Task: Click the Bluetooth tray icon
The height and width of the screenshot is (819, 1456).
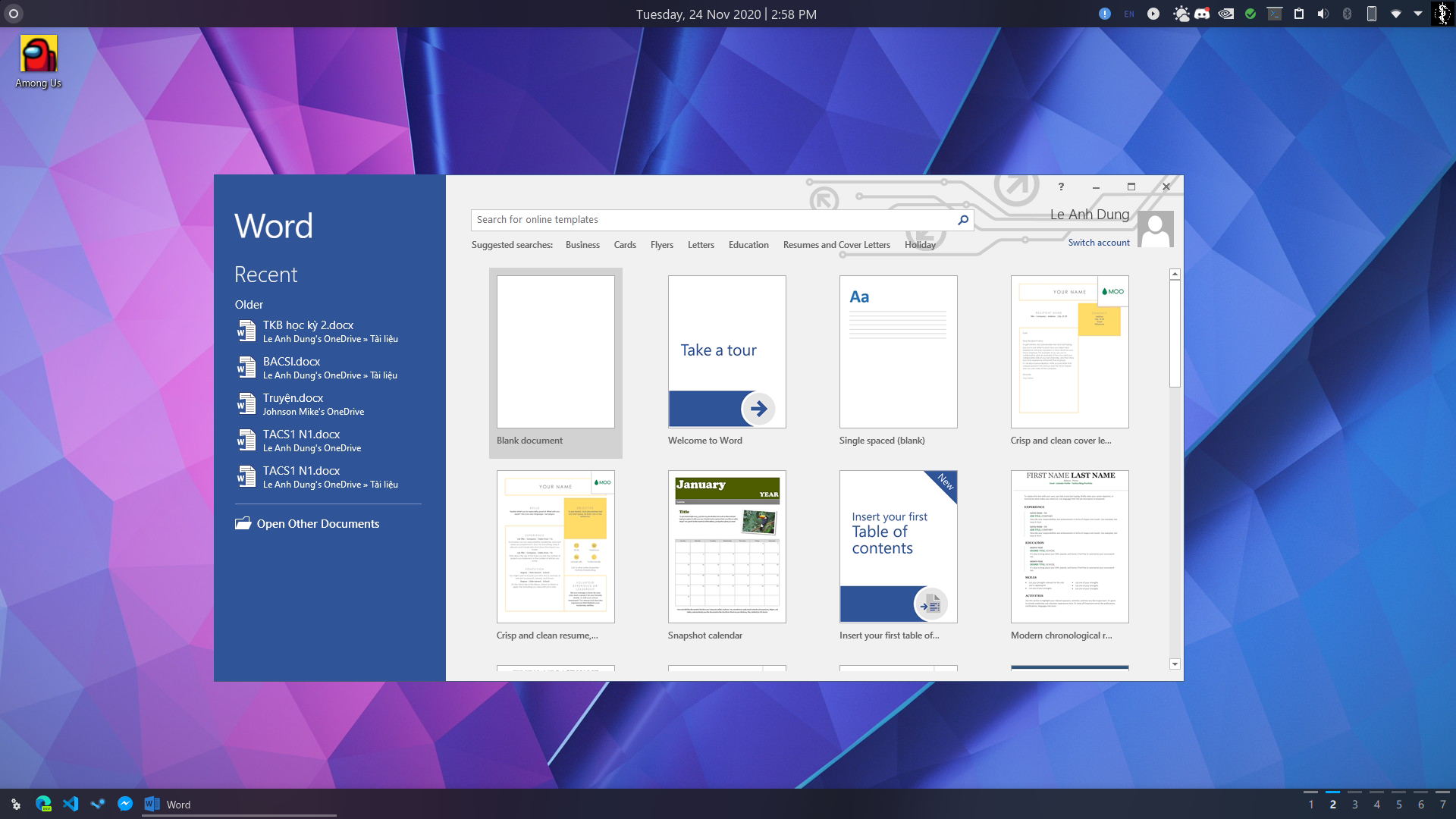Action: 1348,14
